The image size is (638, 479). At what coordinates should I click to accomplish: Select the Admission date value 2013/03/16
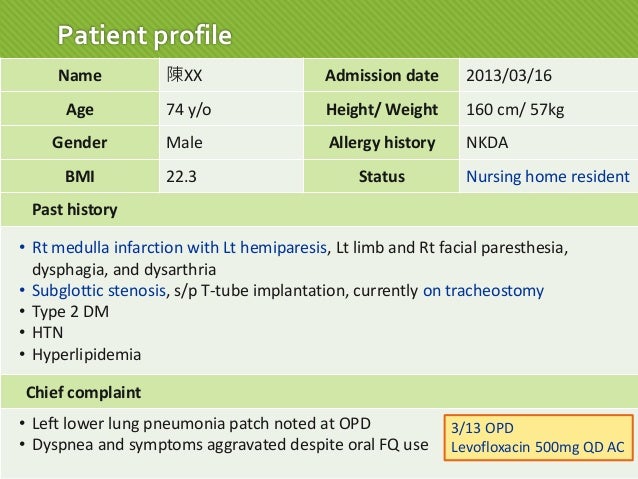[x=509, y=75]
